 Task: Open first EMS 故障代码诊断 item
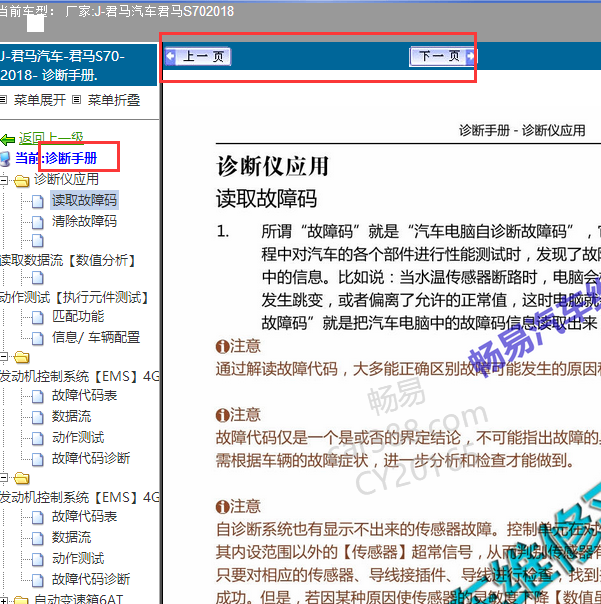tap(91, 458)
